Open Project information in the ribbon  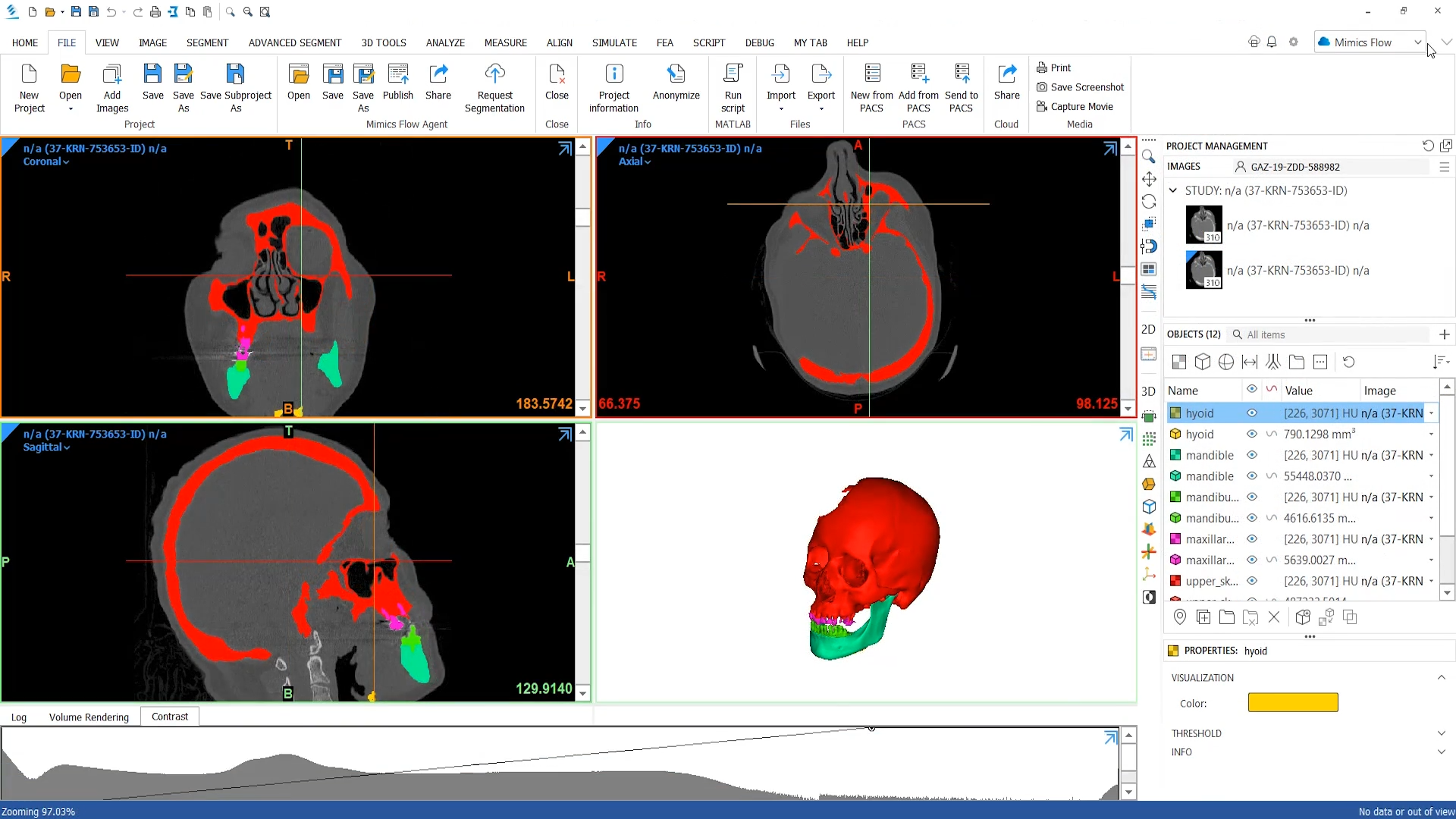[x=613, y=88]
